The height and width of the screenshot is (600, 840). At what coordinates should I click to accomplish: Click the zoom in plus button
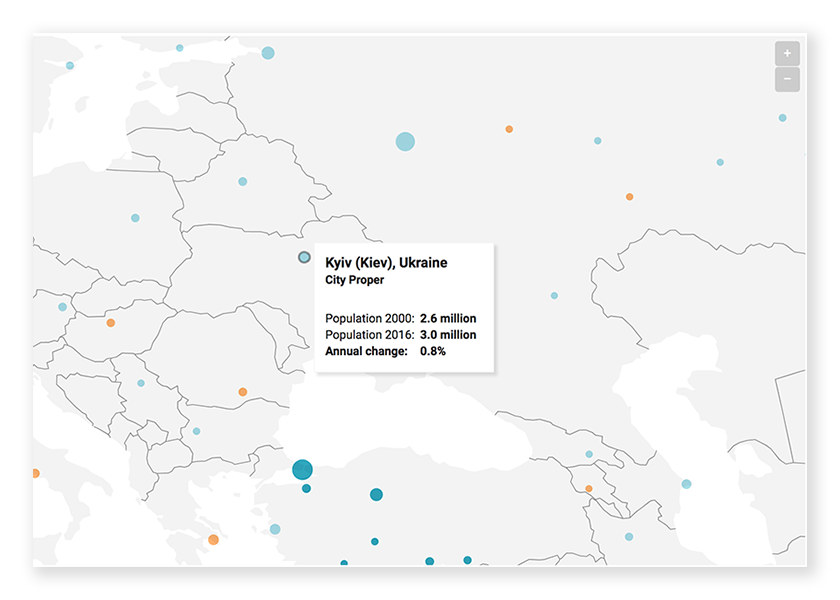tap(787, 53)
